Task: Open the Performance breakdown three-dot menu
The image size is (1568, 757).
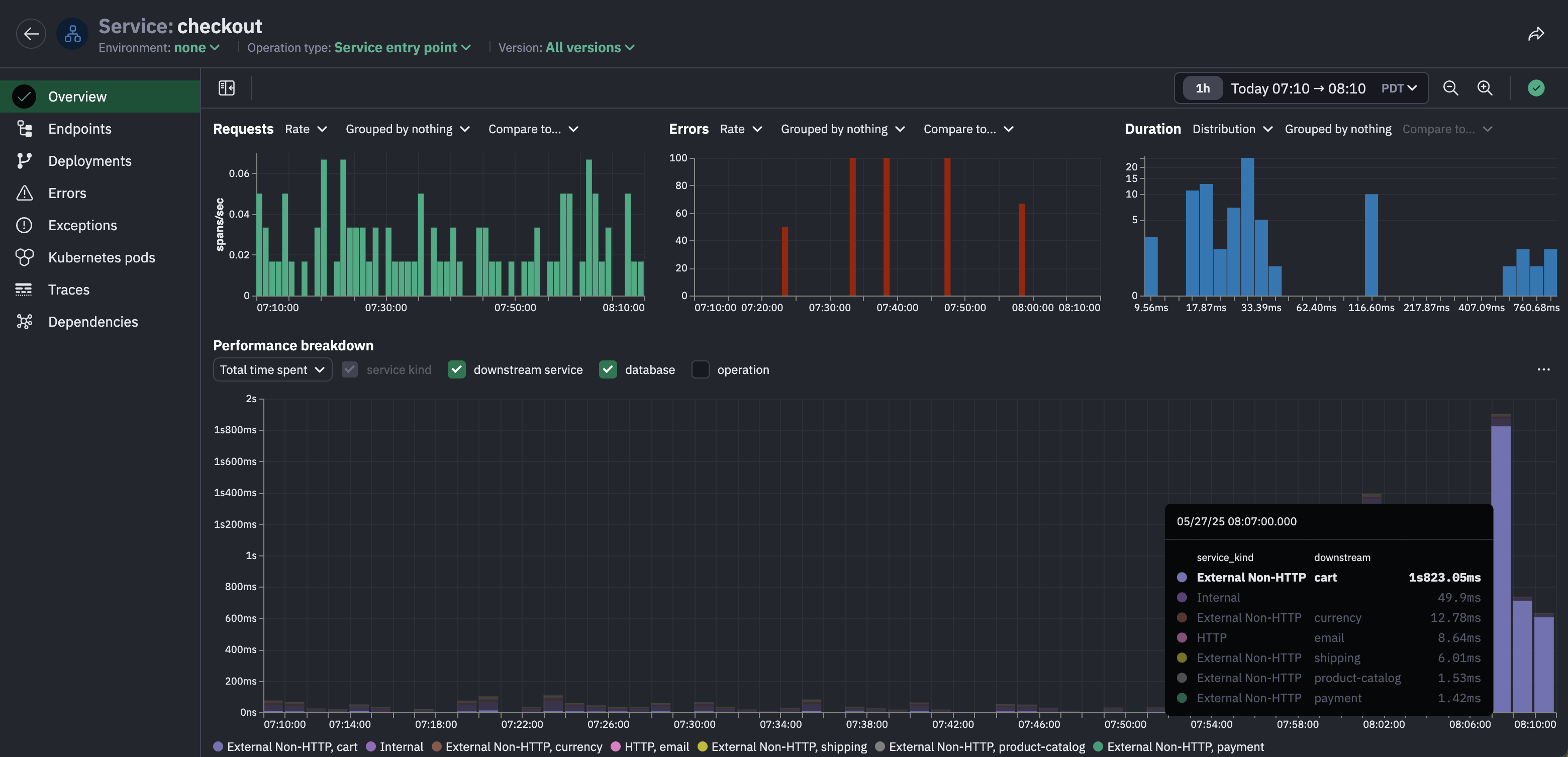Action: pos(1543,369)
